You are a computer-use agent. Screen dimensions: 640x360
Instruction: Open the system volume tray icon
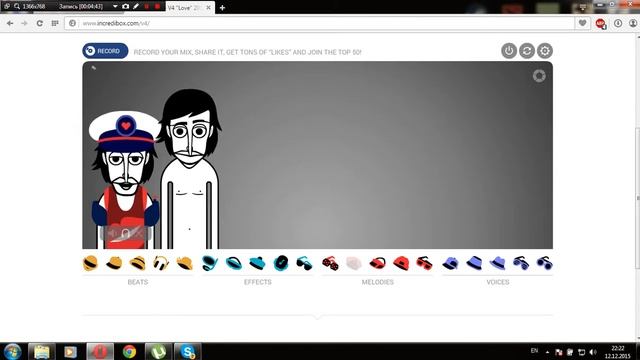point(593,352)
